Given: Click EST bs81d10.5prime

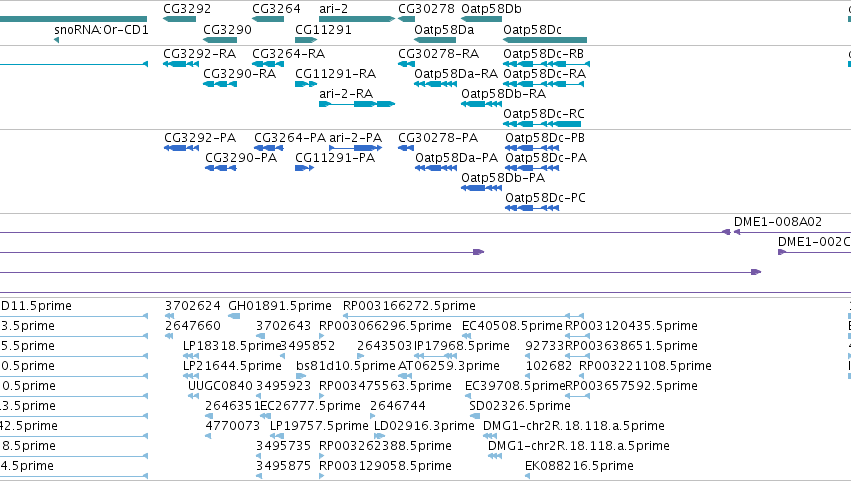Looking at the screenshot, I should [301, 376].
